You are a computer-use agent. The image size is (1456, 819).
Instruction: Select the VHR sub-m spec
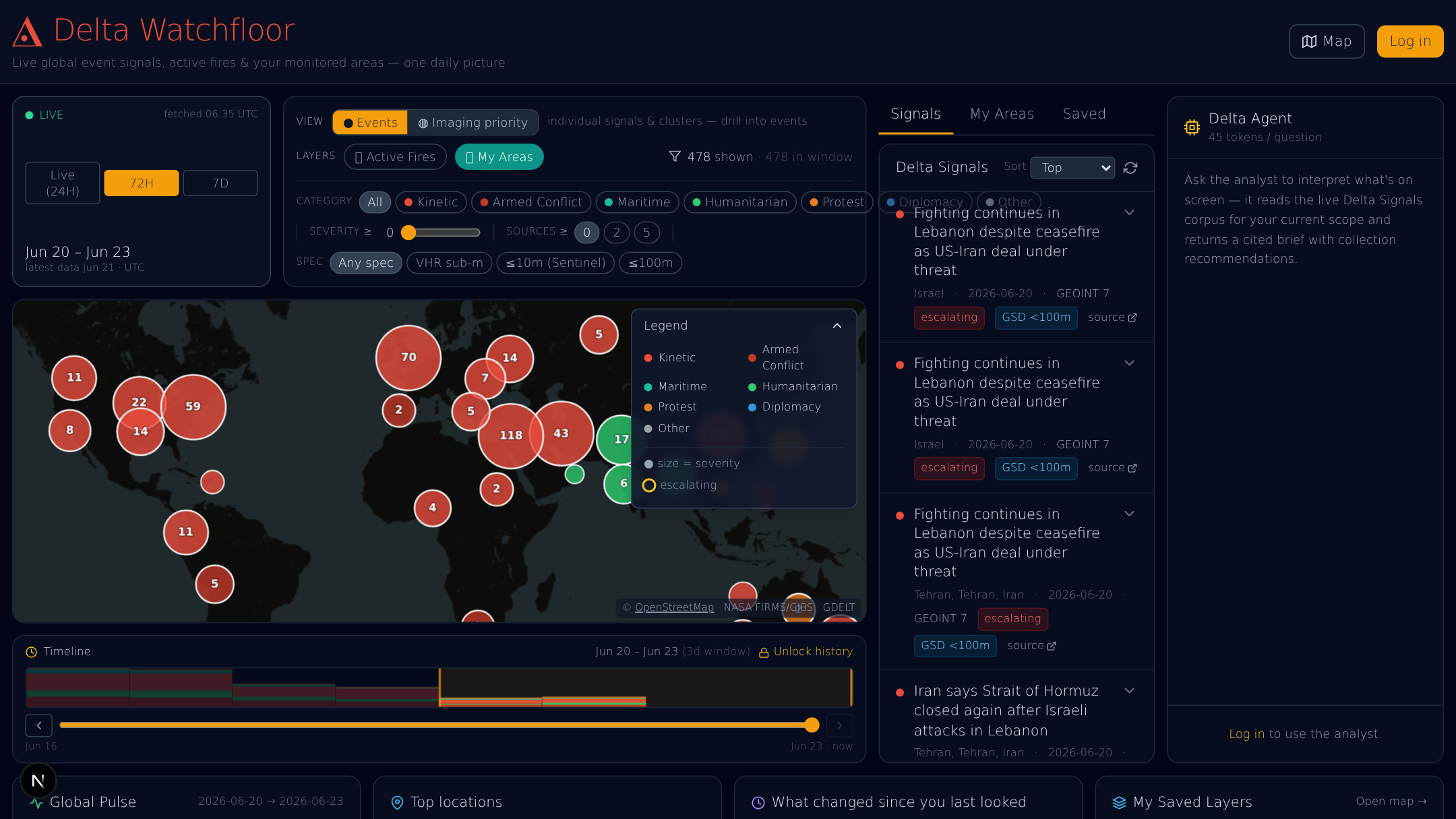point(449,263)
